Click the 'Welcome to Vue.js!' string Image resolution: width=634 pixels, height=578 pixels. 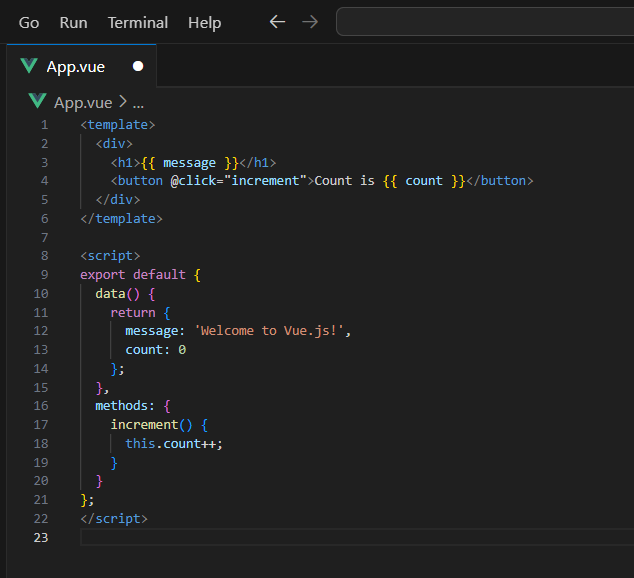click(269, 331)
